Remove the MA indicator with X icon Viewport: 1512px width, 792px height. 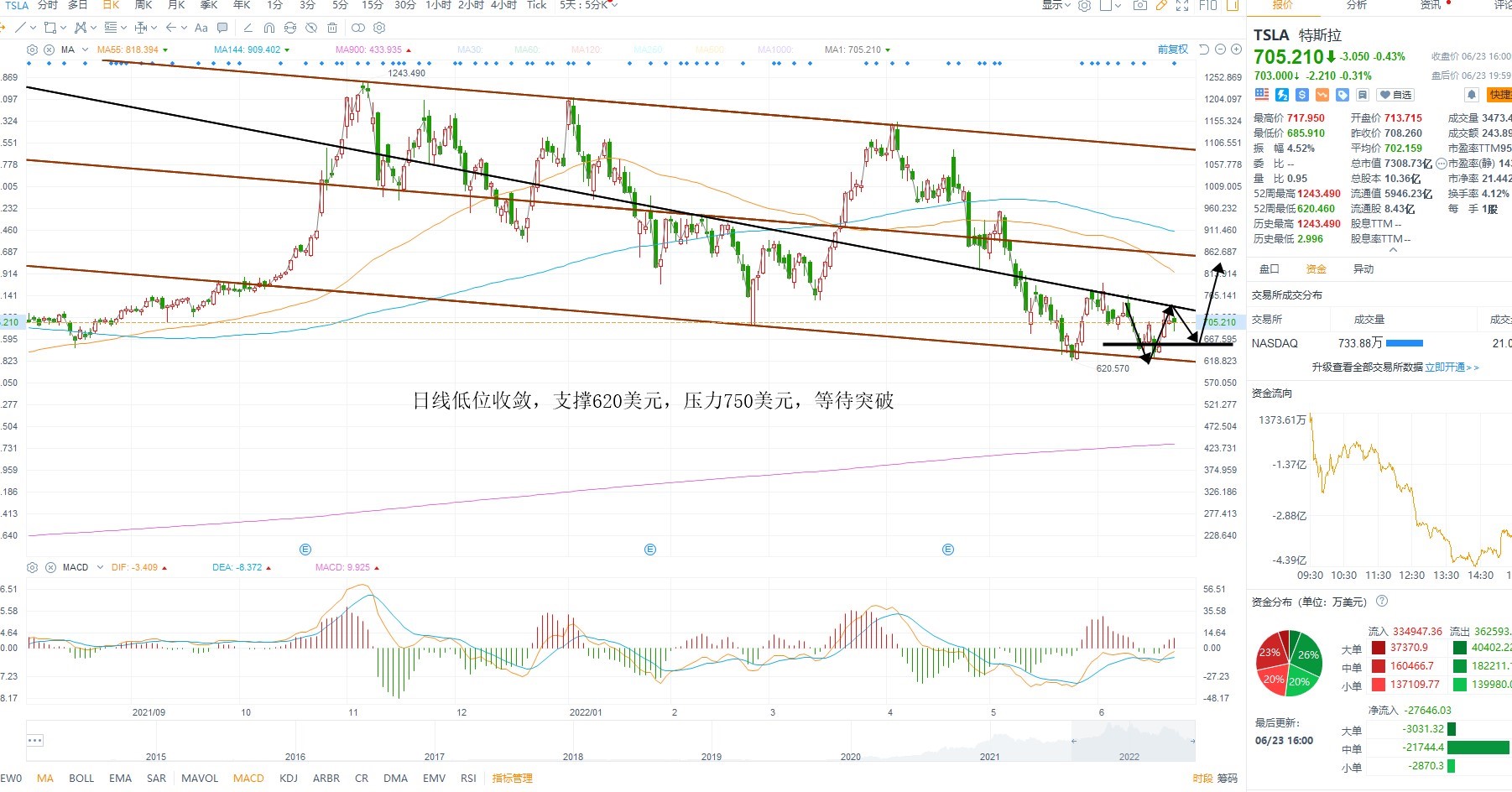click(x=49, y=49)
